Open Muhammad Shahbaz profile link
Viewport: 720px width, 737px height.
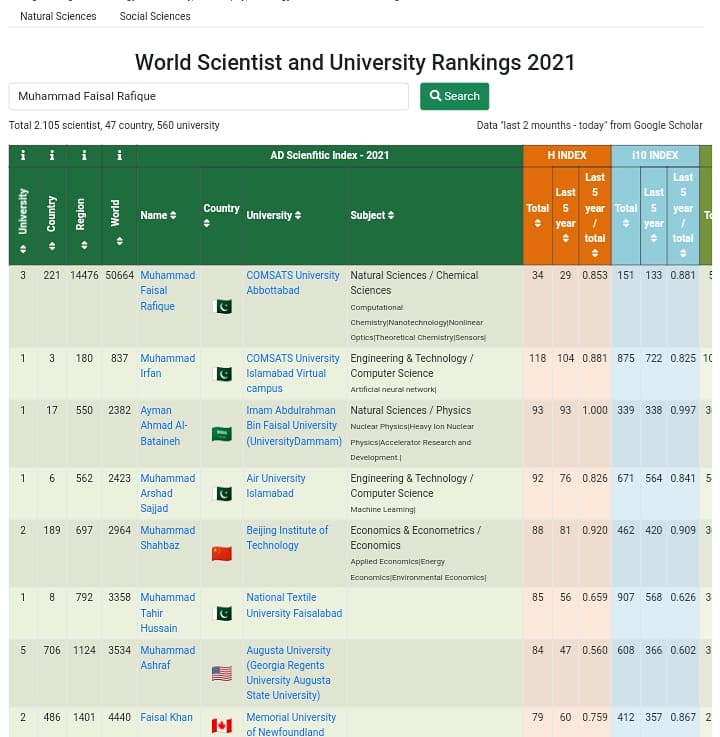(x=167, y=538)
